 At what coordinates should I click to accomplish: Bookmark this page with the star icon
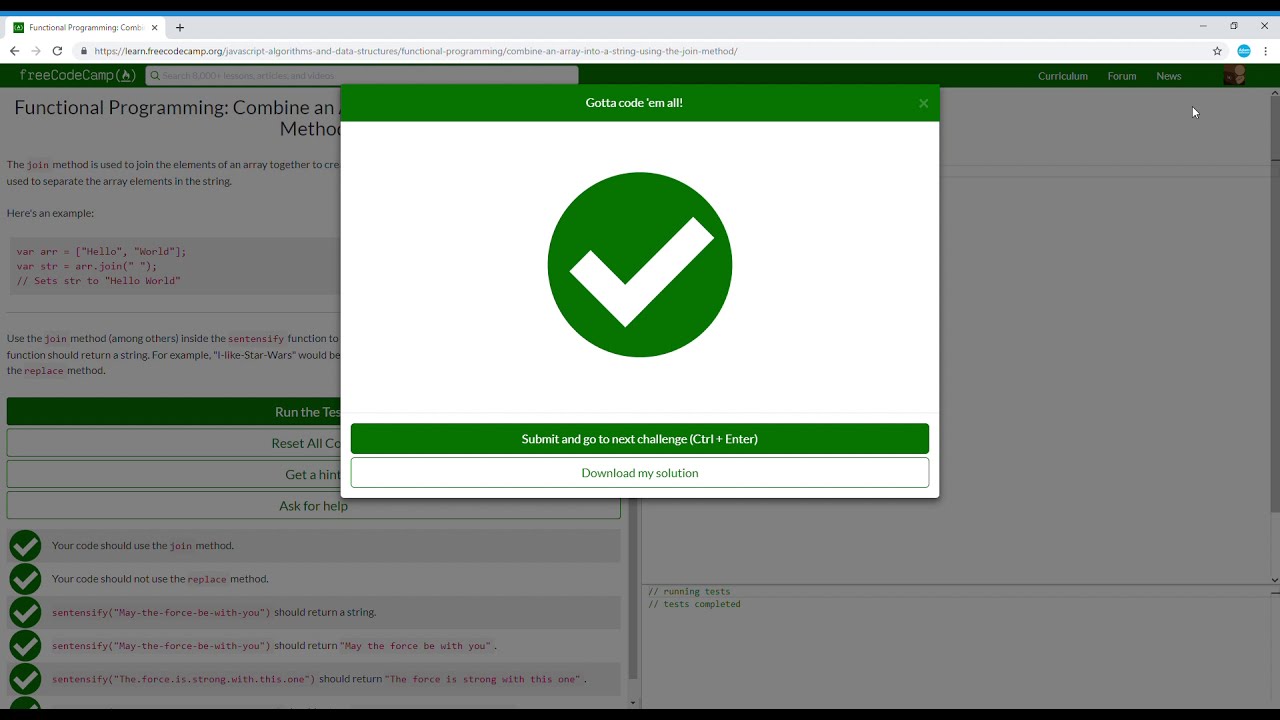point(1217,51)
